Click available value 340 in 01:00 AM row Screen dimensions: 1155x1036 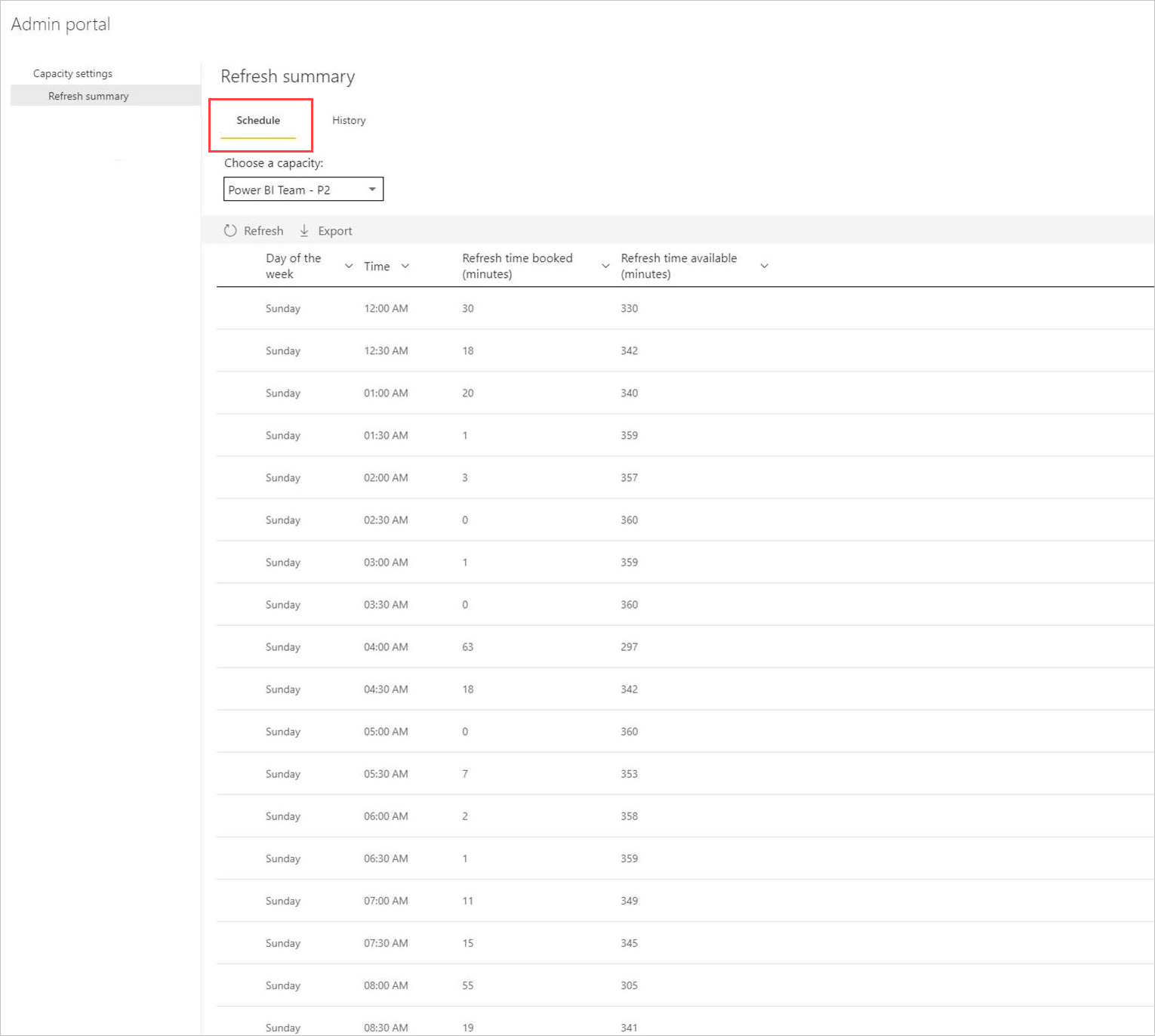pyautogui.click(x=630, y=393)
